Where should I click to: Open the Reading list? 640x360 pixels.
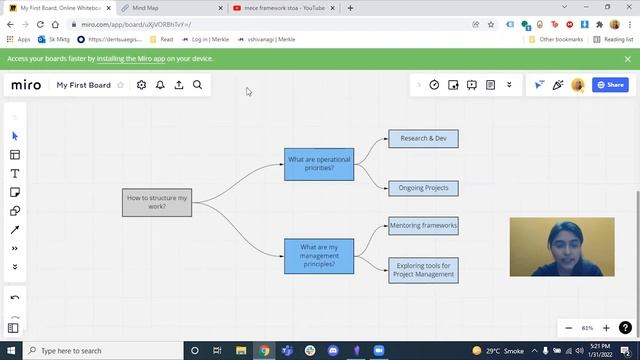point(613,40)
